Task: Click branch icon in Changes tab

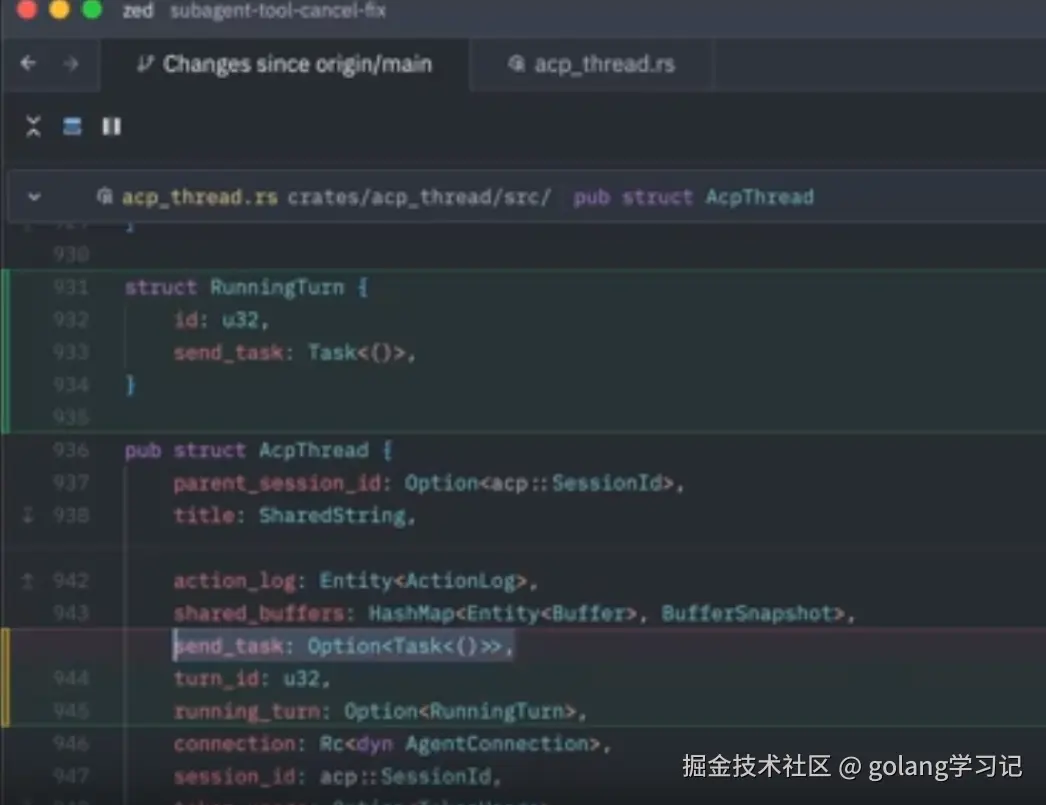Action: (144, 64)
